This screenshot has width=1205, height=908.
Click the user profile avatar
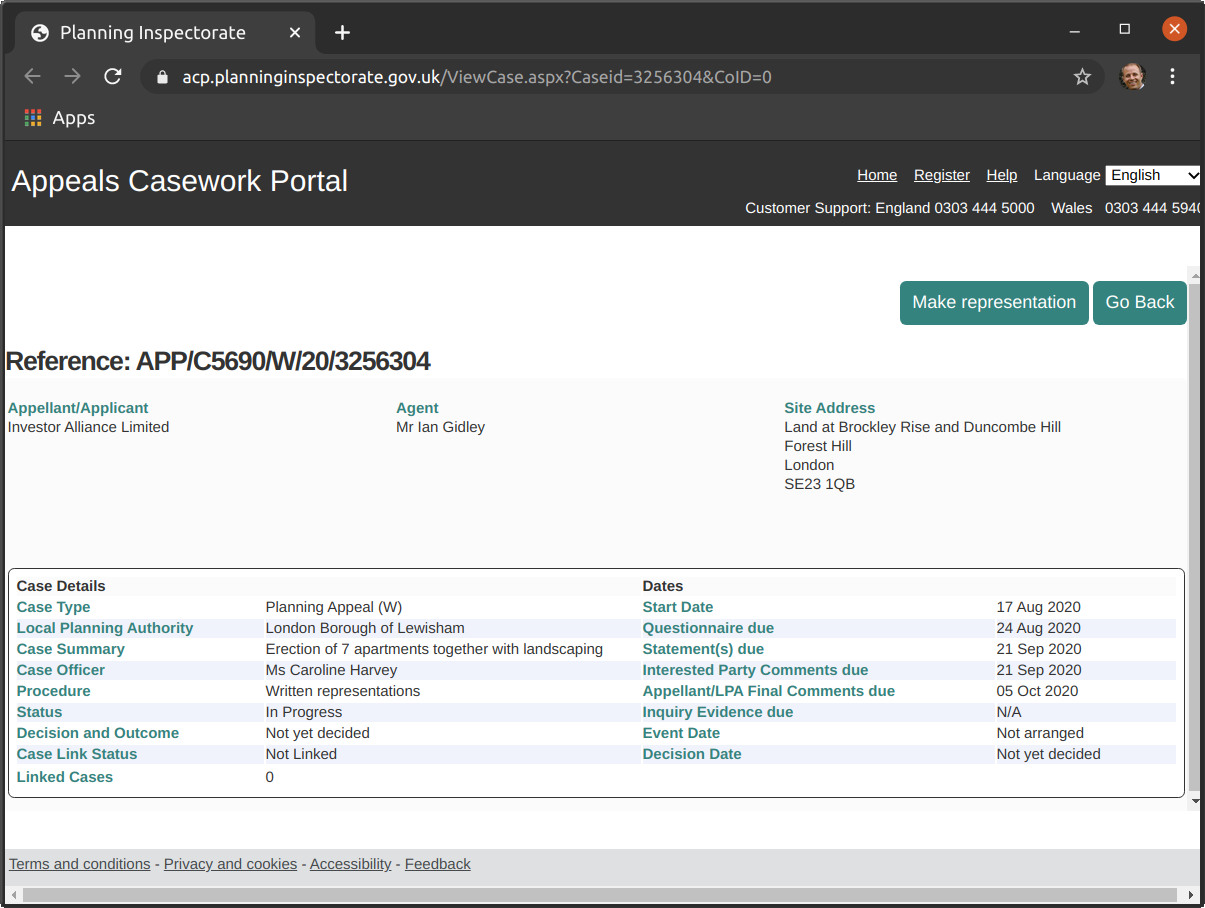(x=1132, y=77)
